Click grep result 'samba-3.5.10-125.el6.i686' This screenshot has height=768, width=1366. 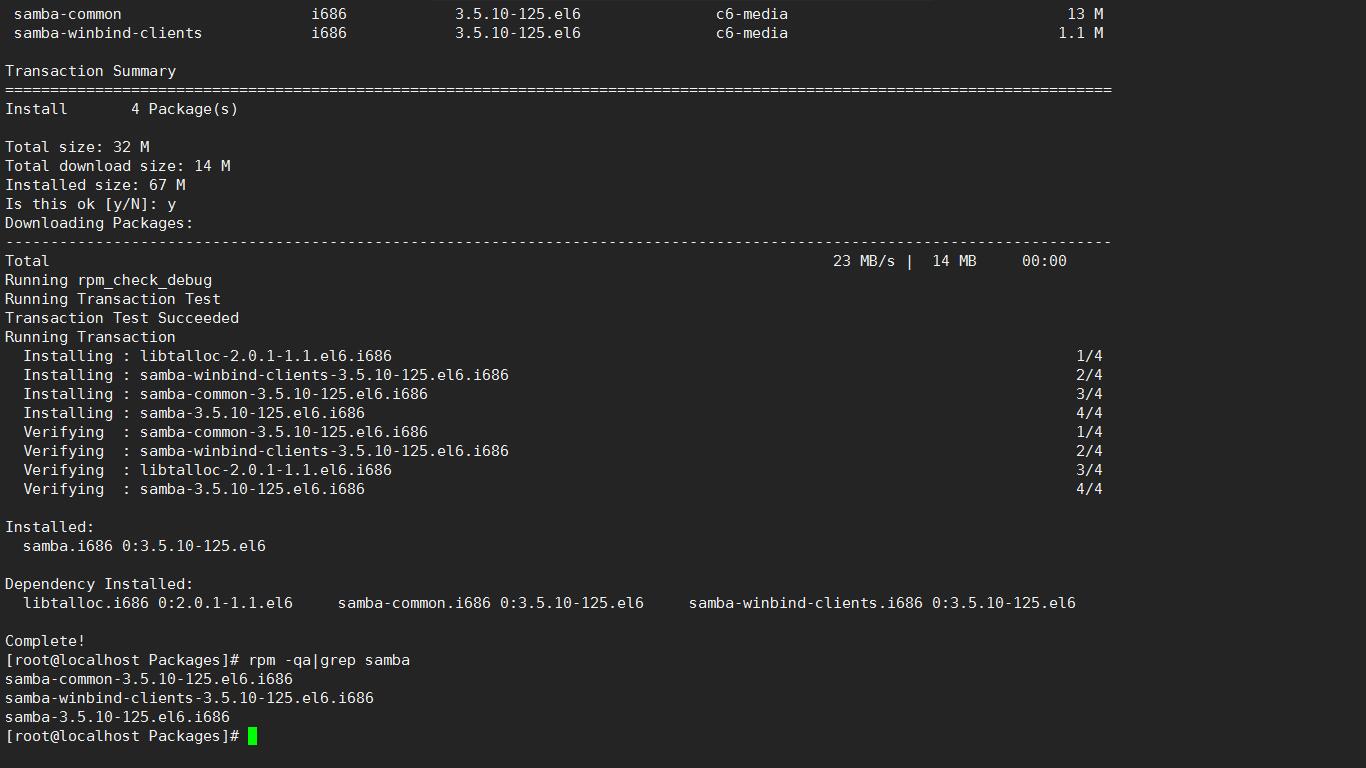click(117, 717)
